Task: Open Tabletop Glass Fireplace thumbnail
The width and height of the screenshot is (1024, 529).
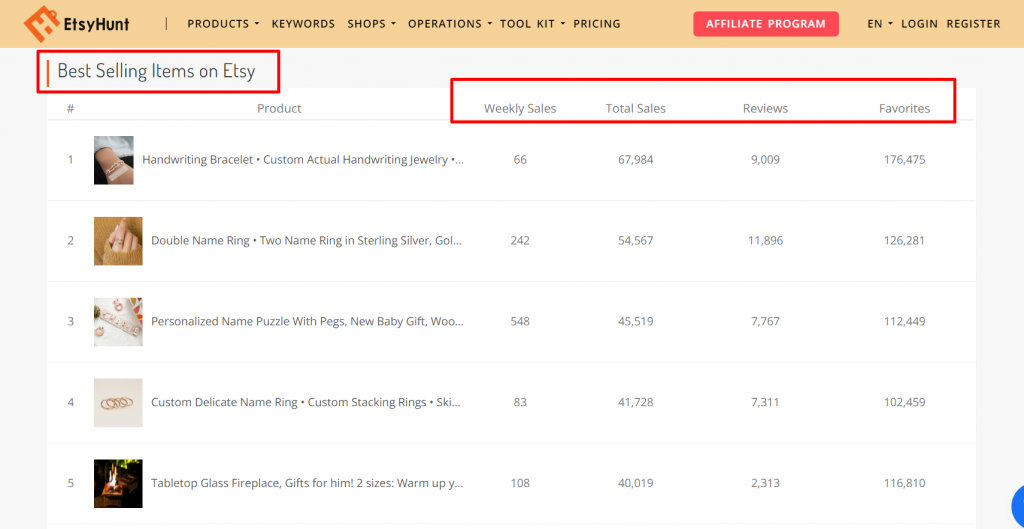Action: (118, 483)
